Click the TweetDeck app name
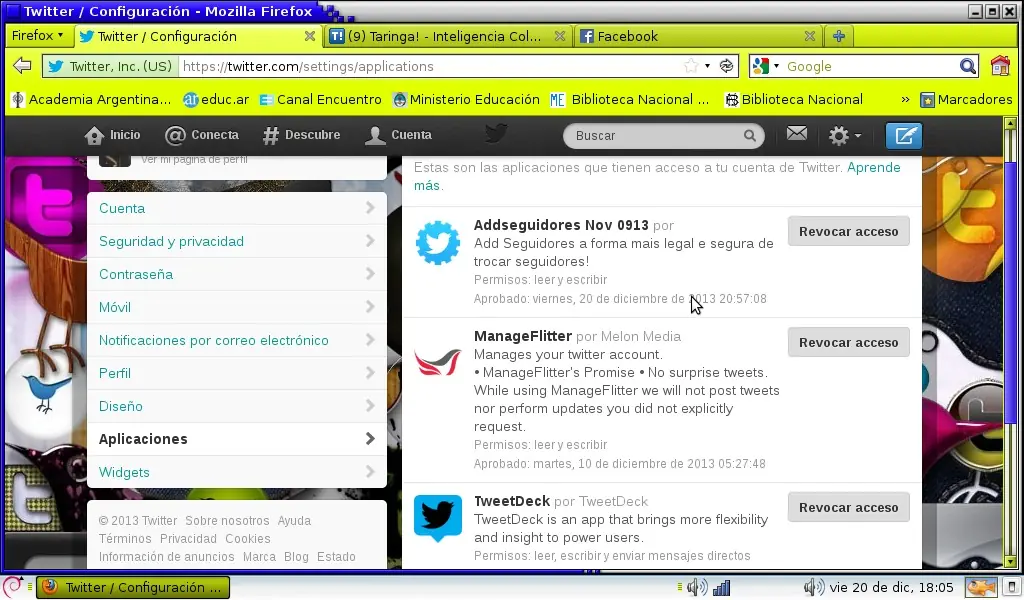Screen dimensions: 1024x600 click(512, 501)
